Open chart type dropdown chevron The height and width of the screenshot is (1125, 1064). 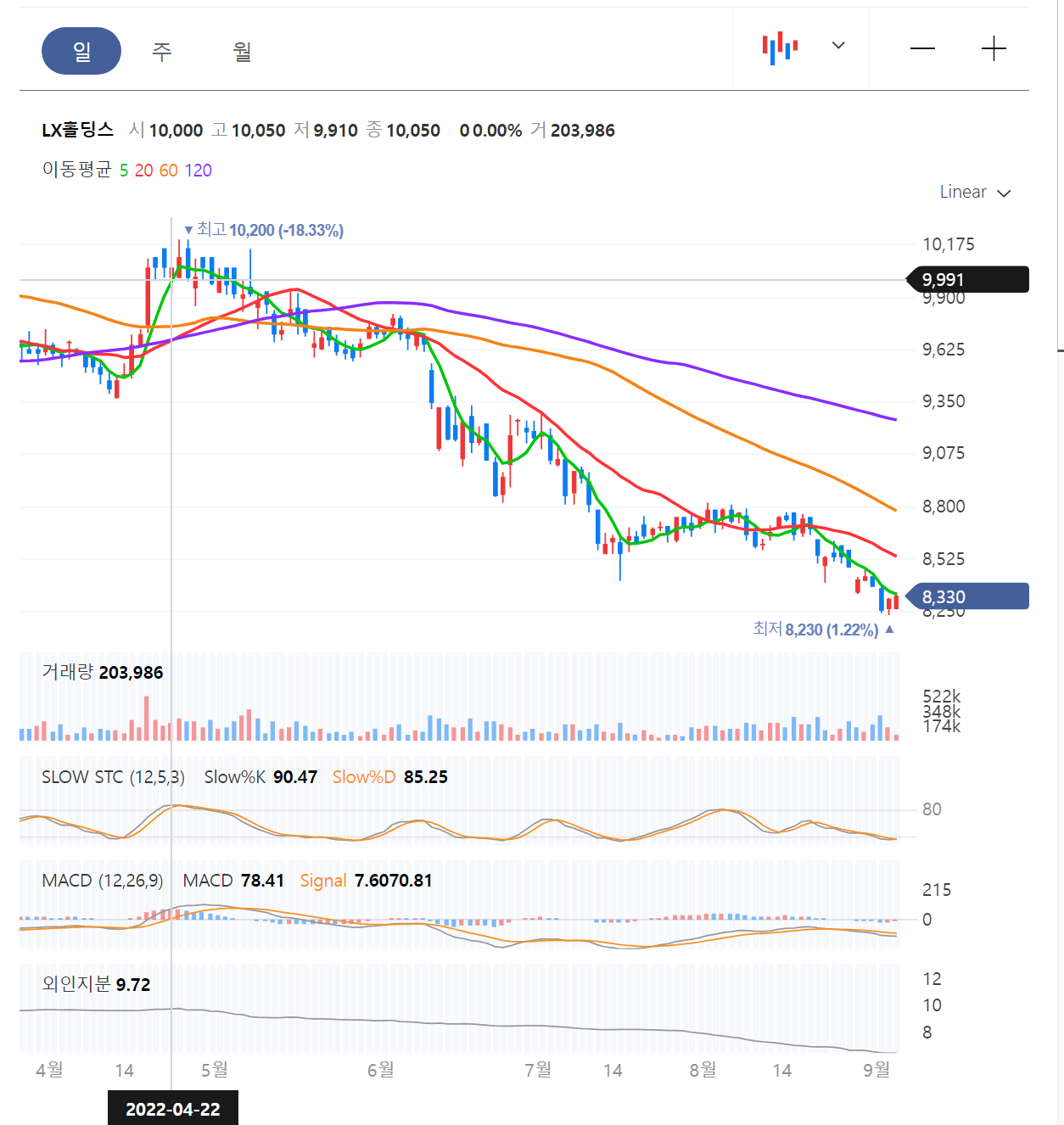(838, 46)
